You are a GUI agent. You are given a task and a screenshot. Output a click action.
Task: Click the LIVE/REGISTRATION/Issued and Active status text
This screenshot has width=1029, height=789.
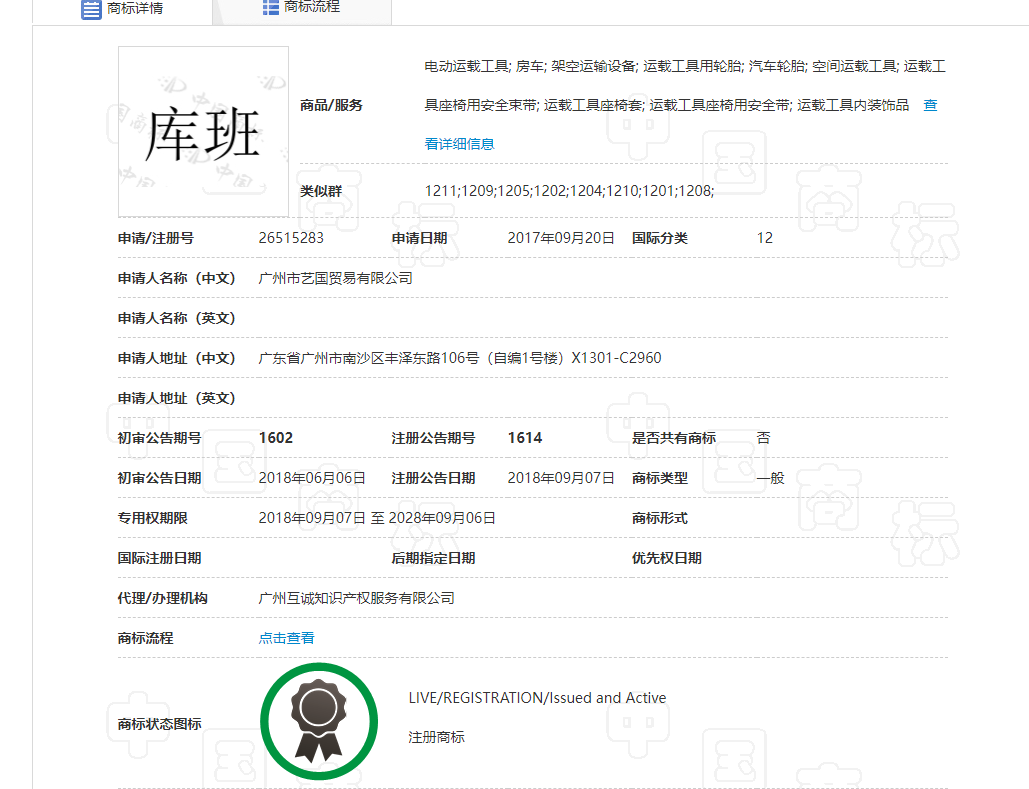coord(537,698)
